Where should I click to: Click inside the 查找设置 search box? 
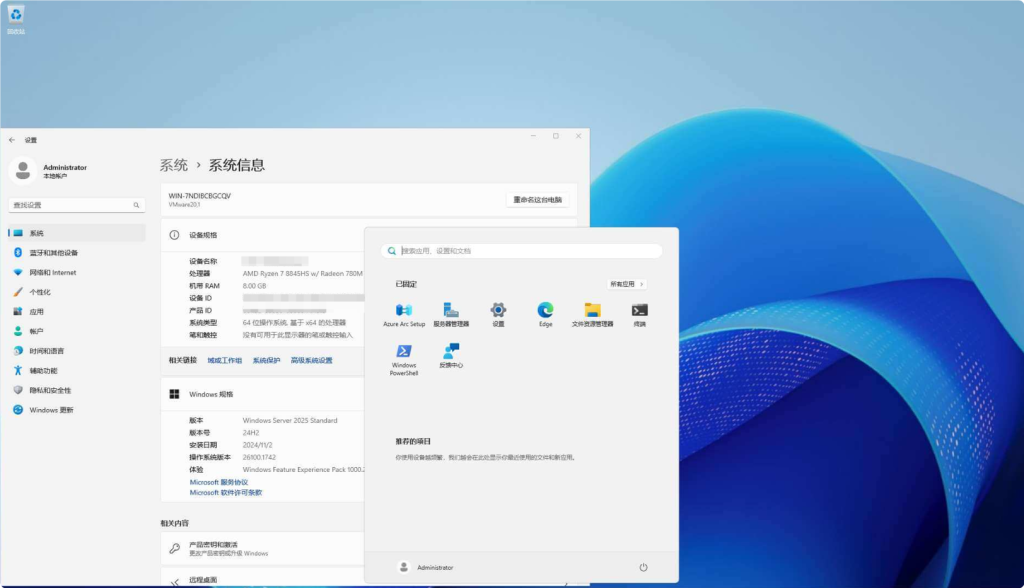tap(75, 204)
